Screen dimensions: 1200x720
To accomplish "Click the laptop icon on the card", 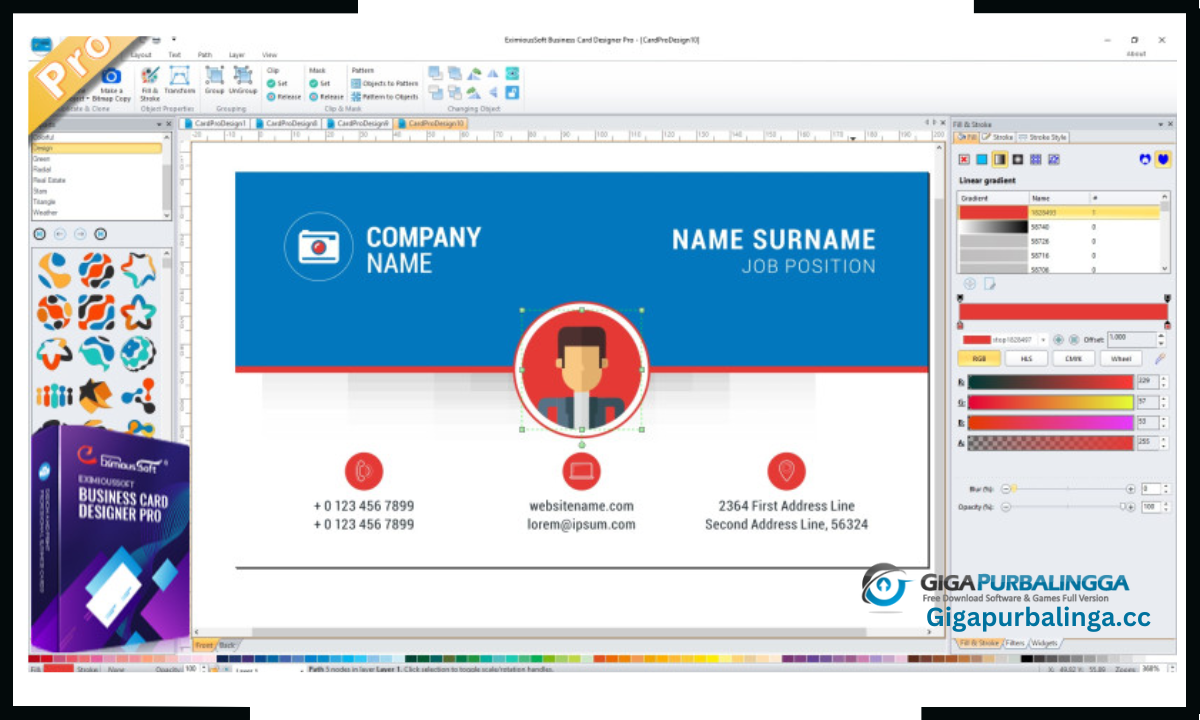I will tap(581, 471).
